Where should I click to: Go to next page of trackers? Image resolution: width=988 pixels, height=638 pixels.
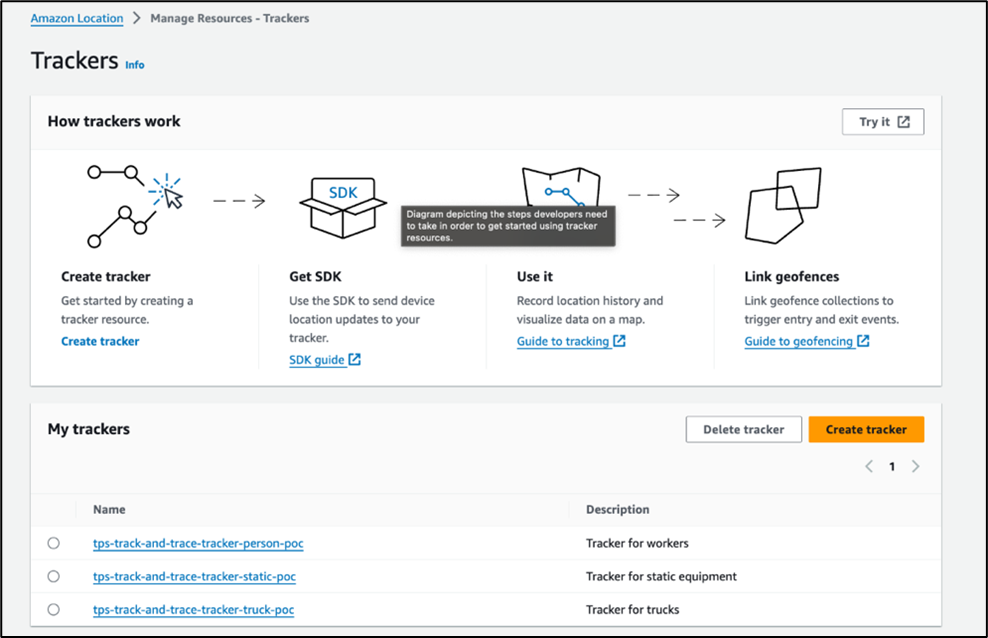(916, 466)
